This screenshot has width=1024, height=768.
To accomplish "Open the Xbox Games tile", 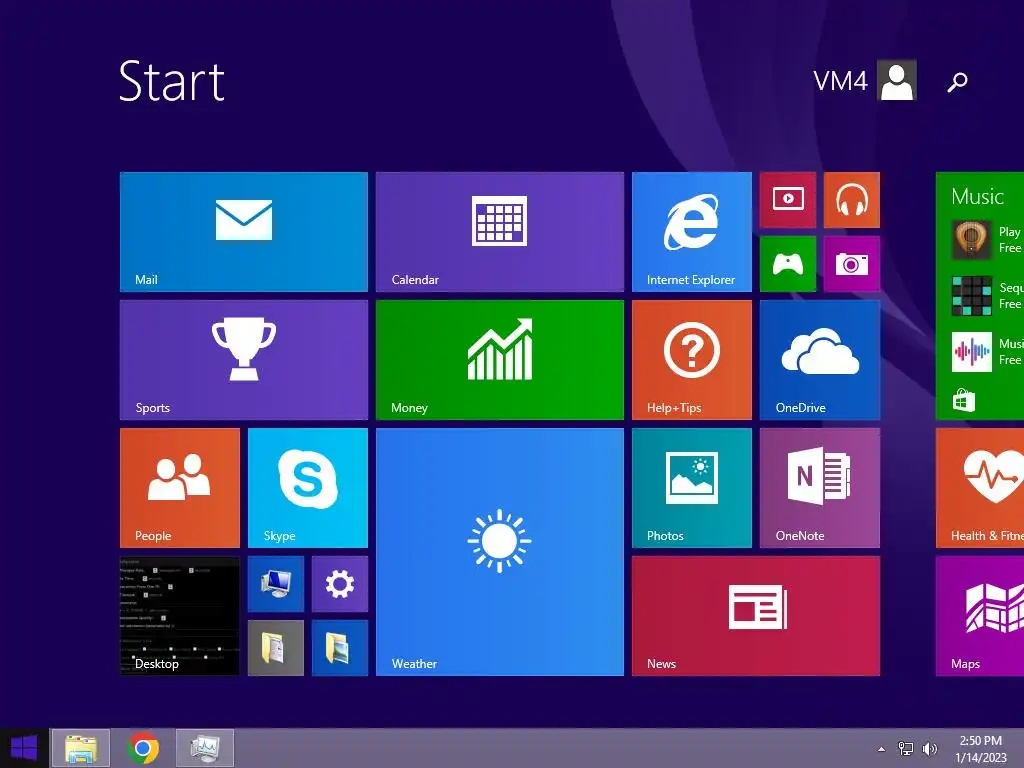I will (x=788, y=264).
